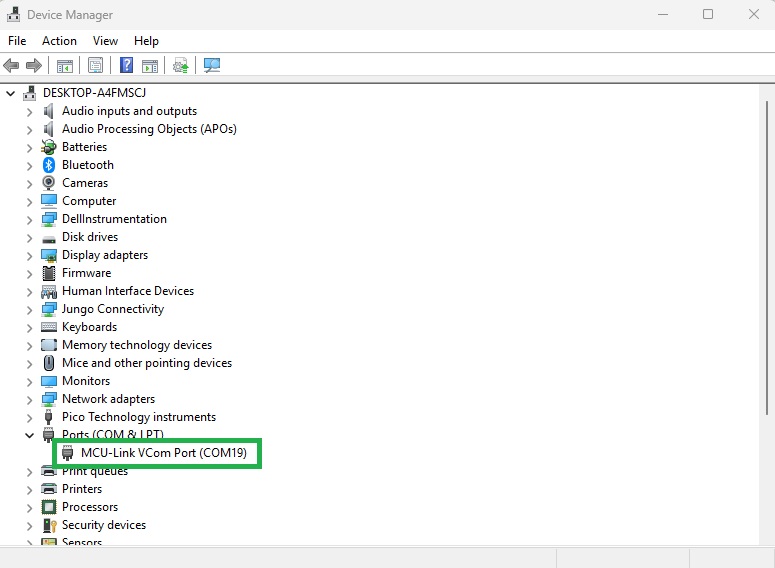Click the Back arrow toolbar icon
The width and height of the screenshot is (775, 568).
coord(11,65)
